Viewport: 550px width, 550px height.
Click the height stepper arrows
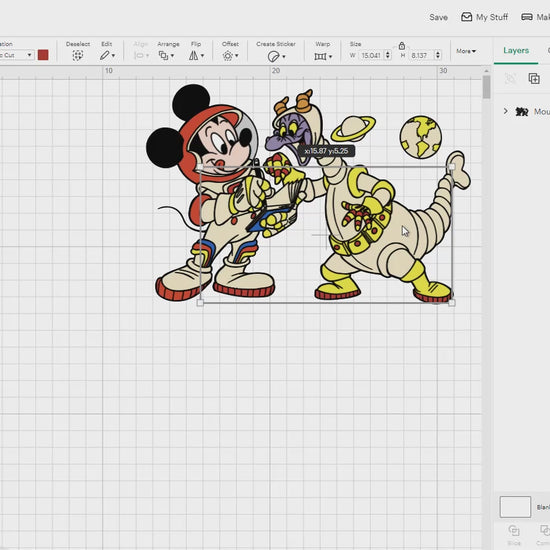(x=438, y=55)
